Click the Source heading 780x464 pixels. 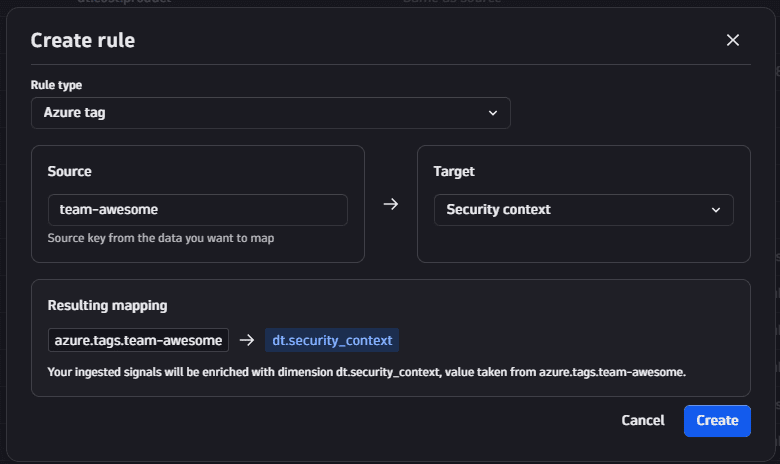(70, 172)
